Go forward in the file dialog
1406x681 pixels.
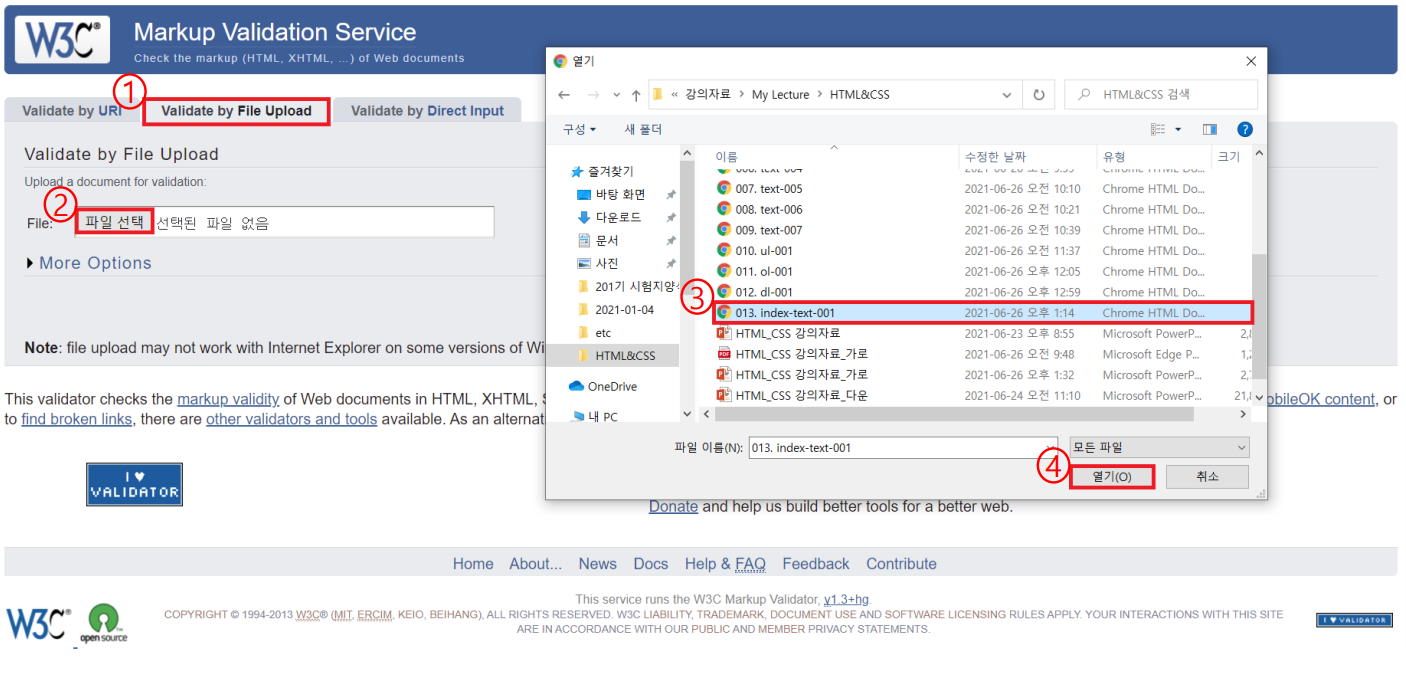[x=591, y=95]
